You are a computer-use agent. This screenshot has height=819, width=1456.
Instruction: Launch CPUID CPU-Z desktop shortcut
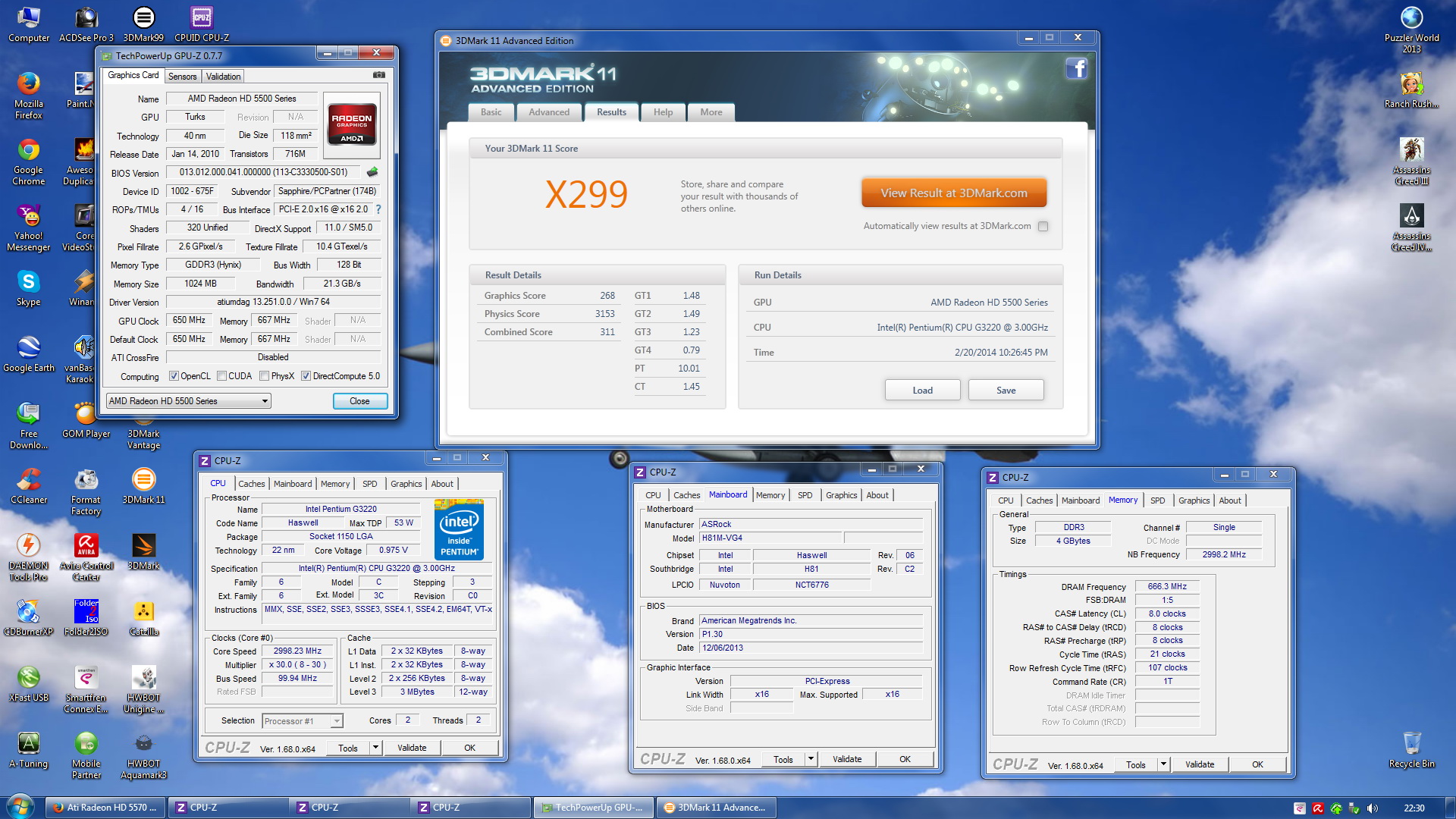point(202,24)
